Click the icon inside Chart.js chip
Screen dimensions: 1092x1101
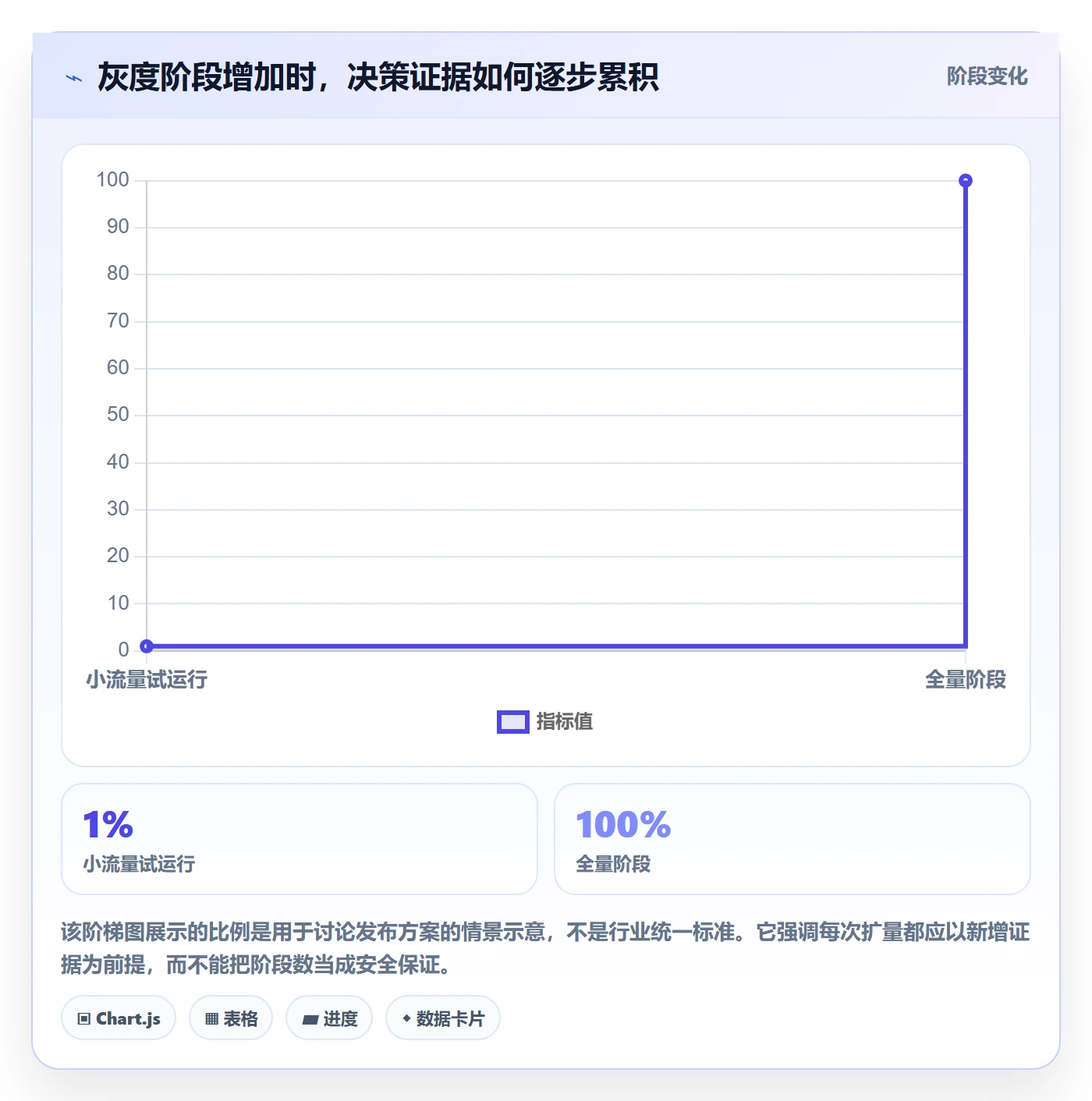84,1019
